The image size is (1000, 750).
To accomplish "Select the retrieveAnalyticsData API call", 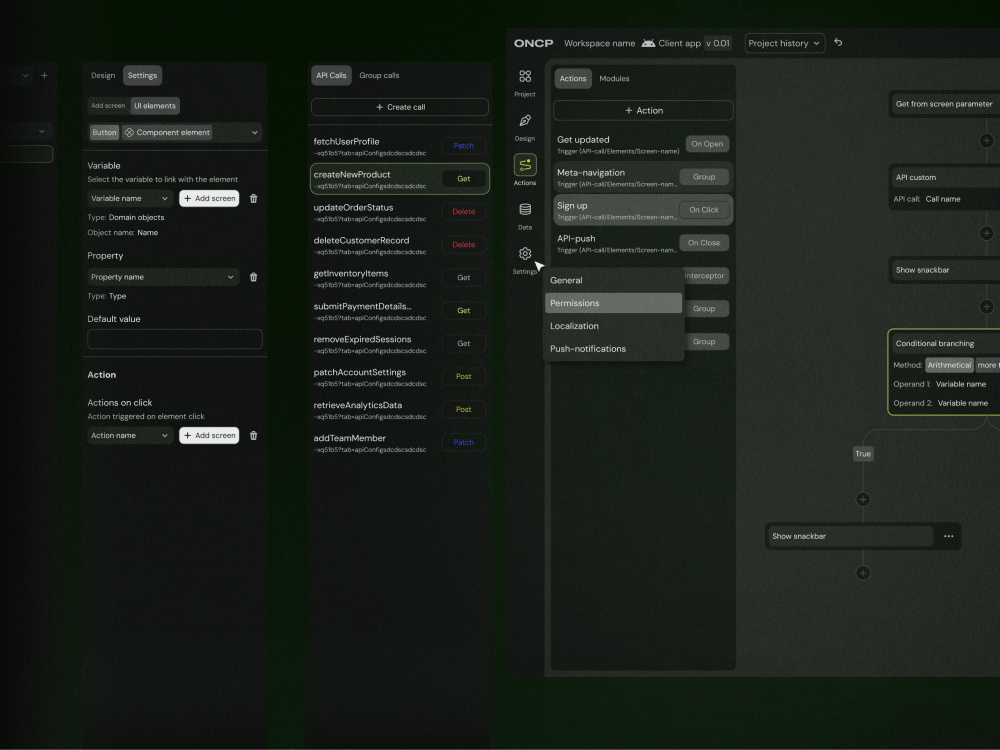I will [x=400, y=409].
